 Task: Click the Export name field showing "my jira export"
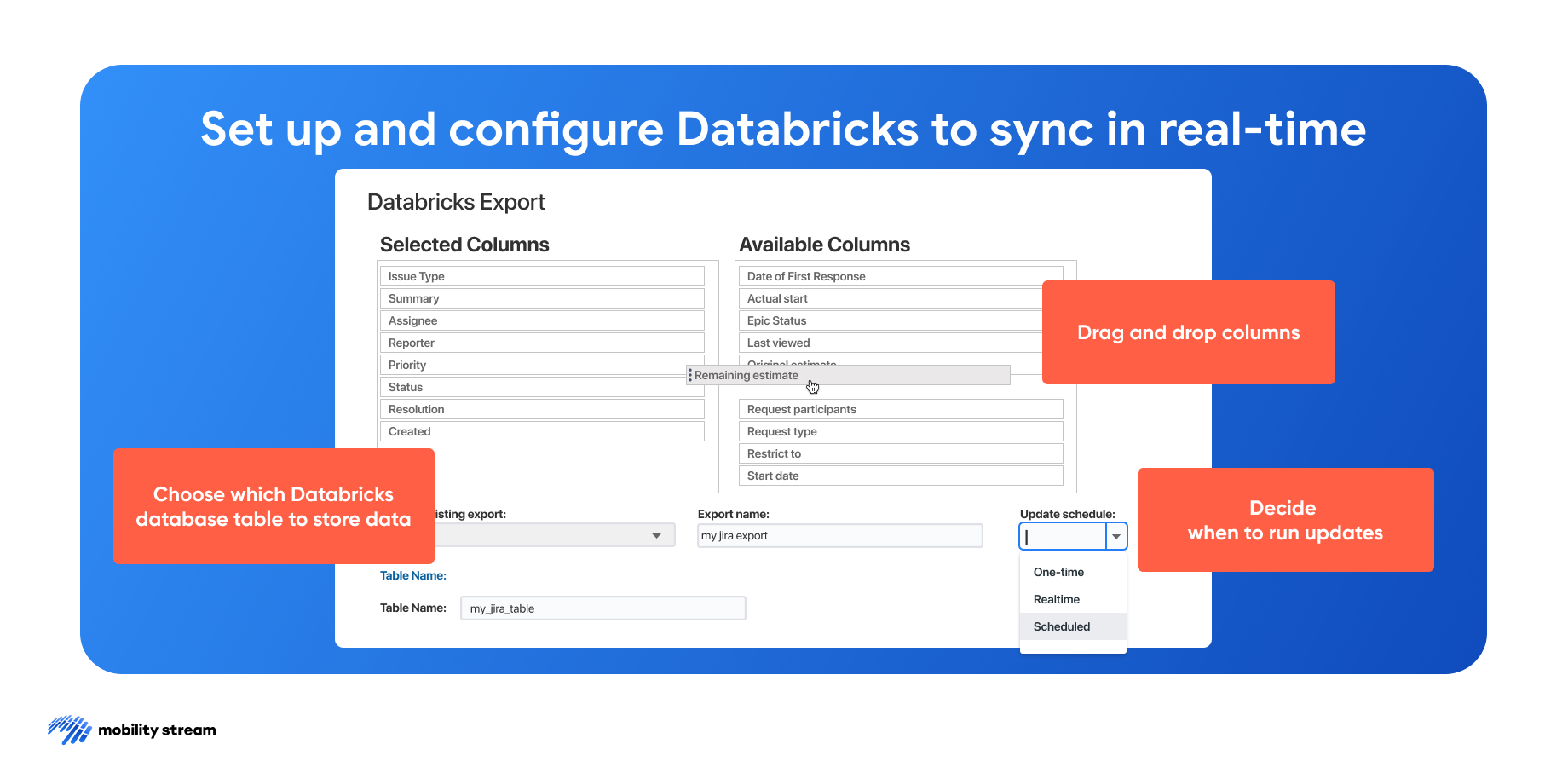click(x=839, y=535)
